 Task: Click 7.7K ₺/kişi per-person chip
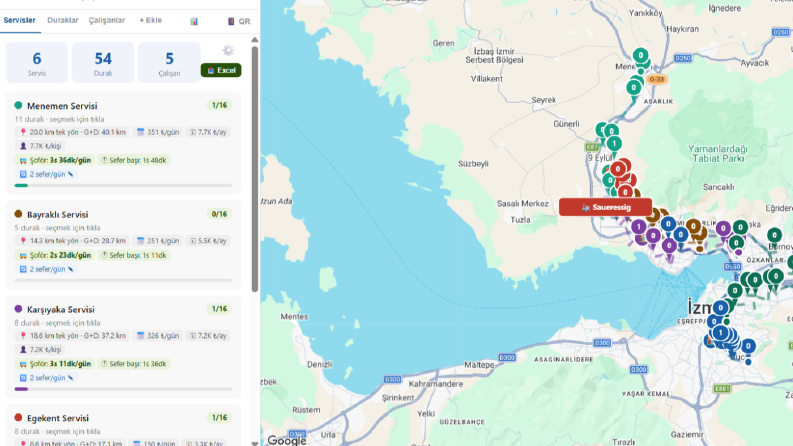[40, 146]
